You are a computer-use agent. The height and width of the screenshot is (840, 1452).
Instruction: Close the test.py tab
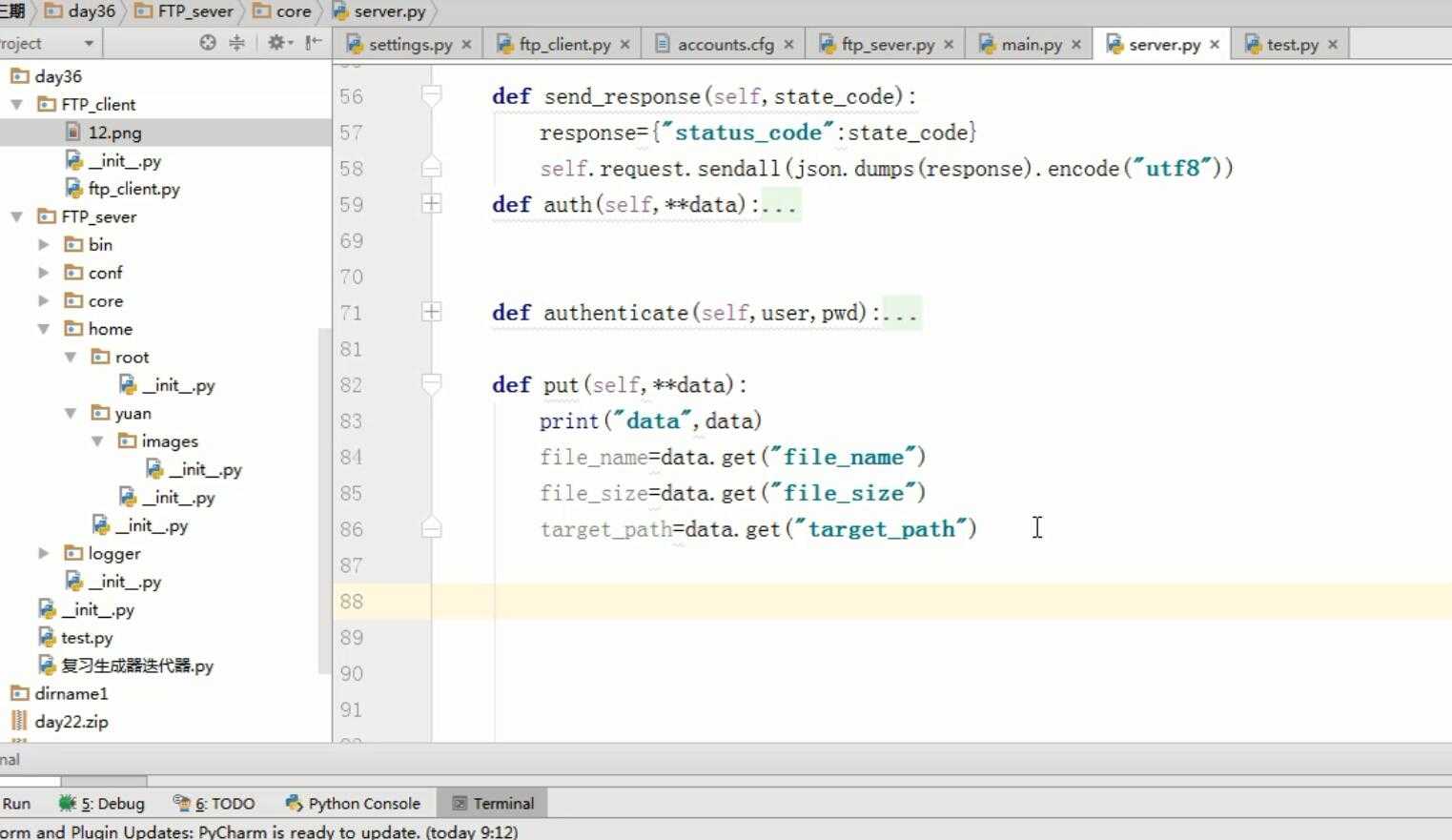tap(1333, 45)
